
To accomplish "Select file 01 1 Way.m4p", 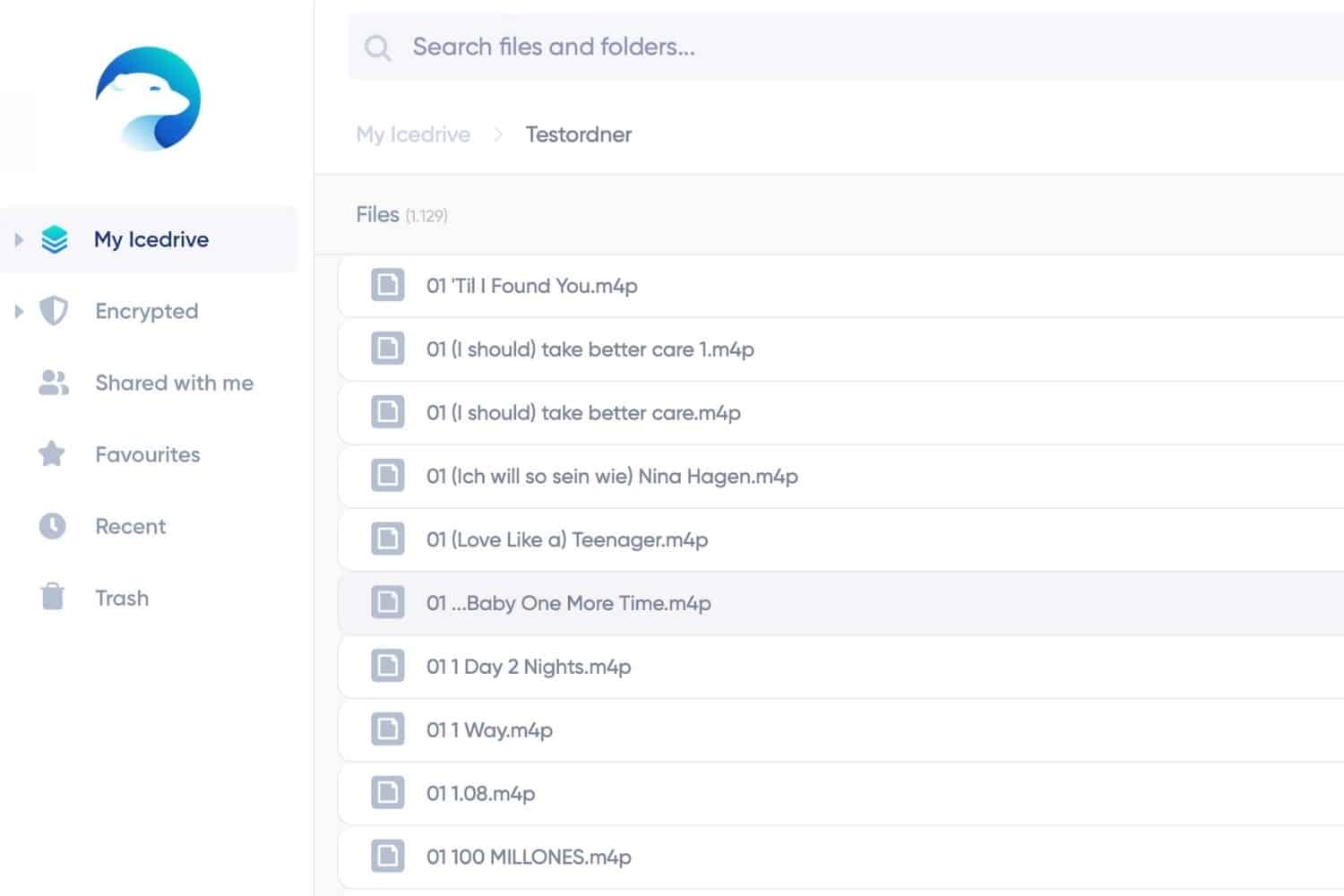I will (841, 731).
